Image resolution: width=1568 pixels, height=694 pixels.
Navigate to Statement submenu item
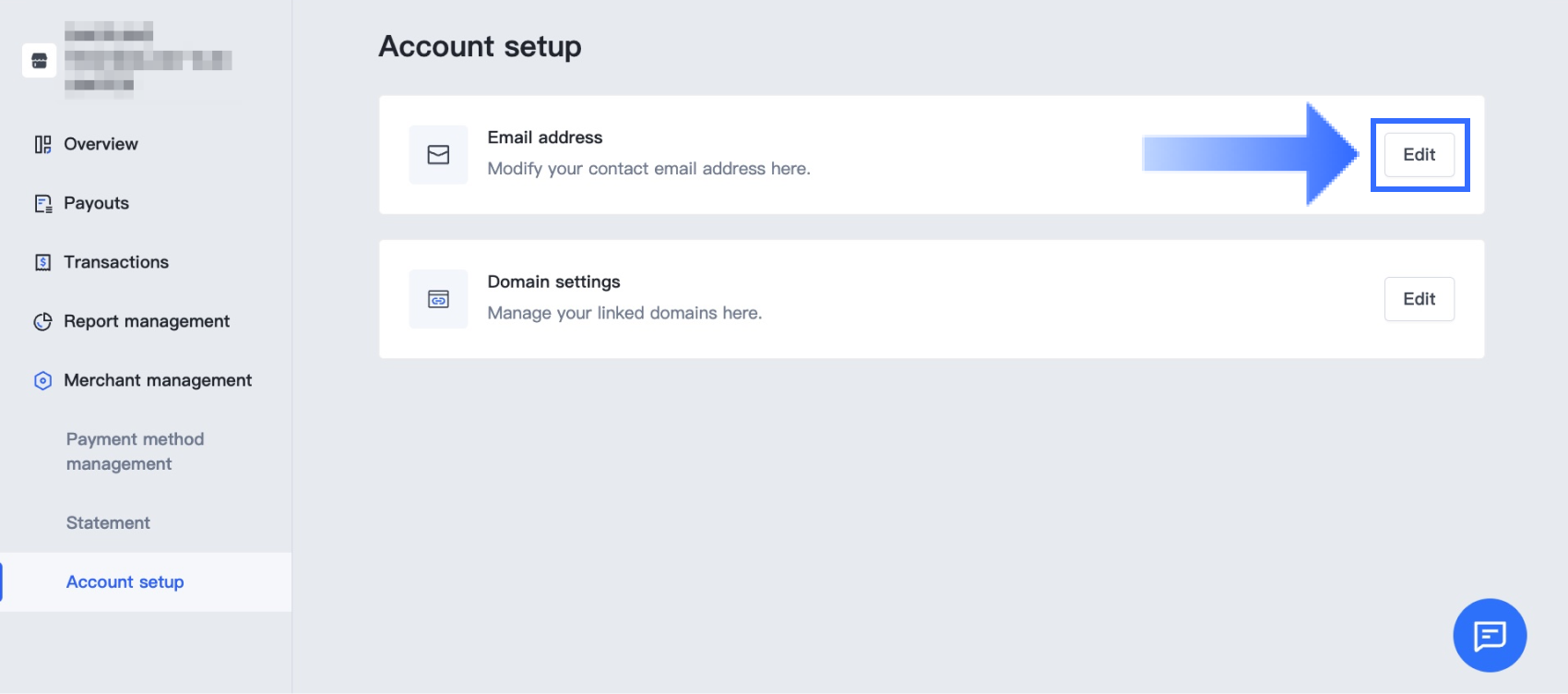[108, 522]
